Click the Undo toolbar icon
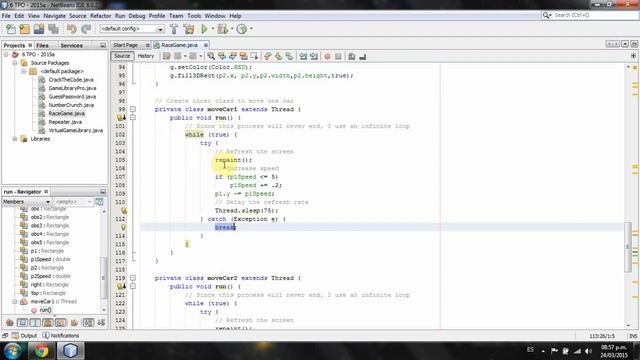640x360 pixels. [x=72, y=29]
